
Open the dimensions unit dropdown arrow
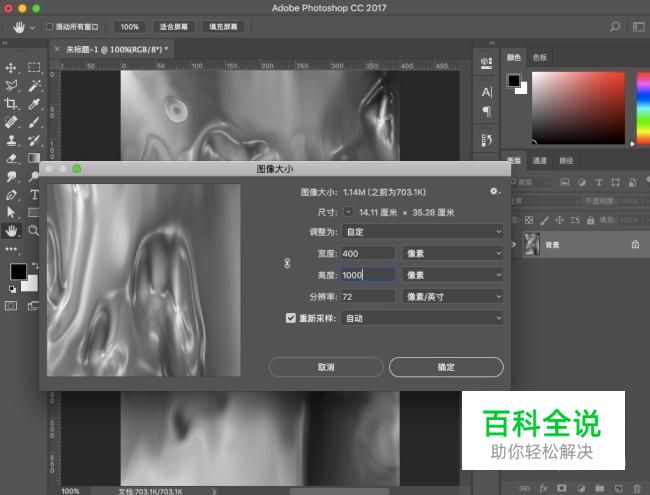click(x=348, y=212)
